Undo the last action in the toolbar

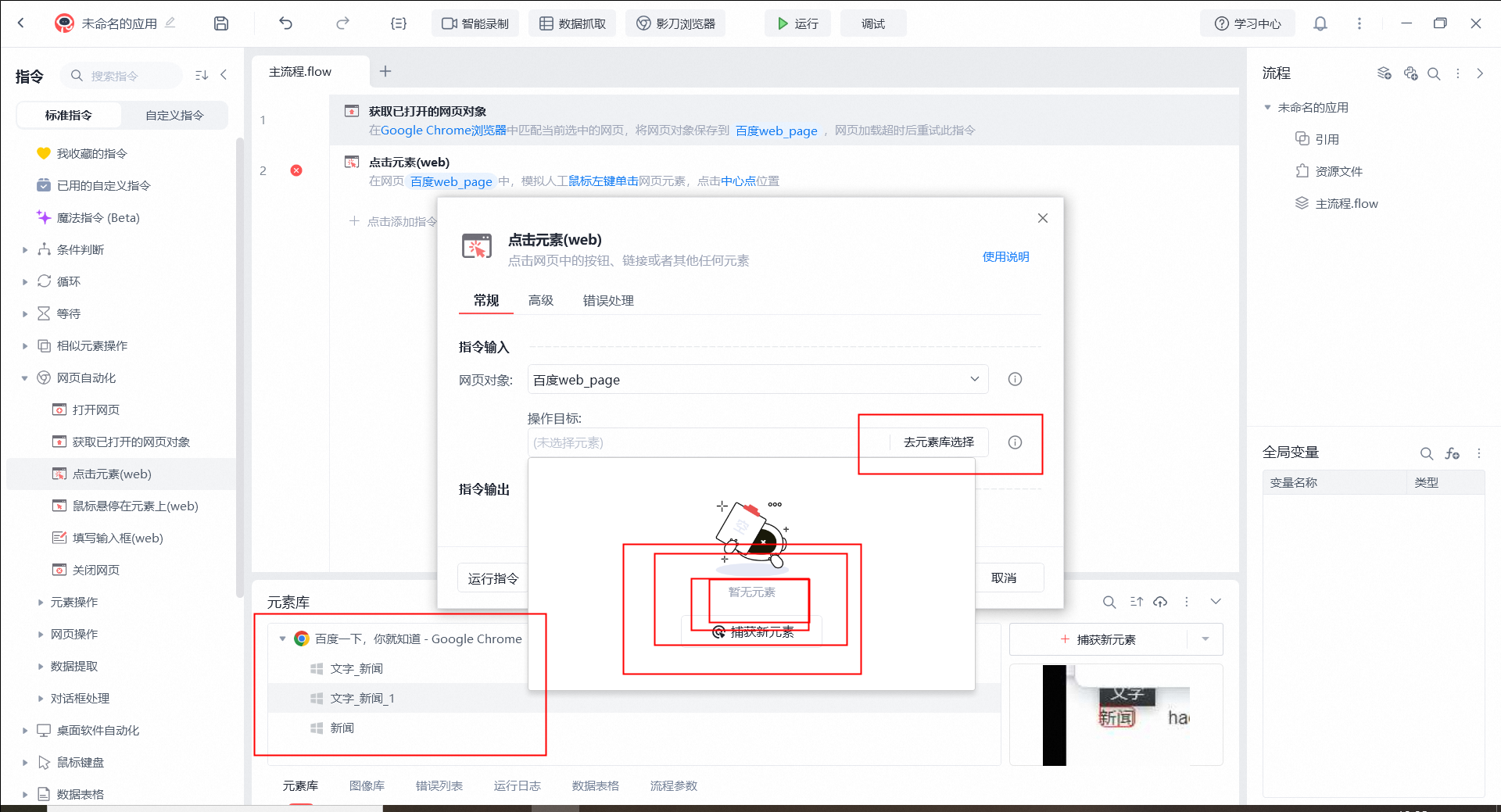tap(285, 23)
